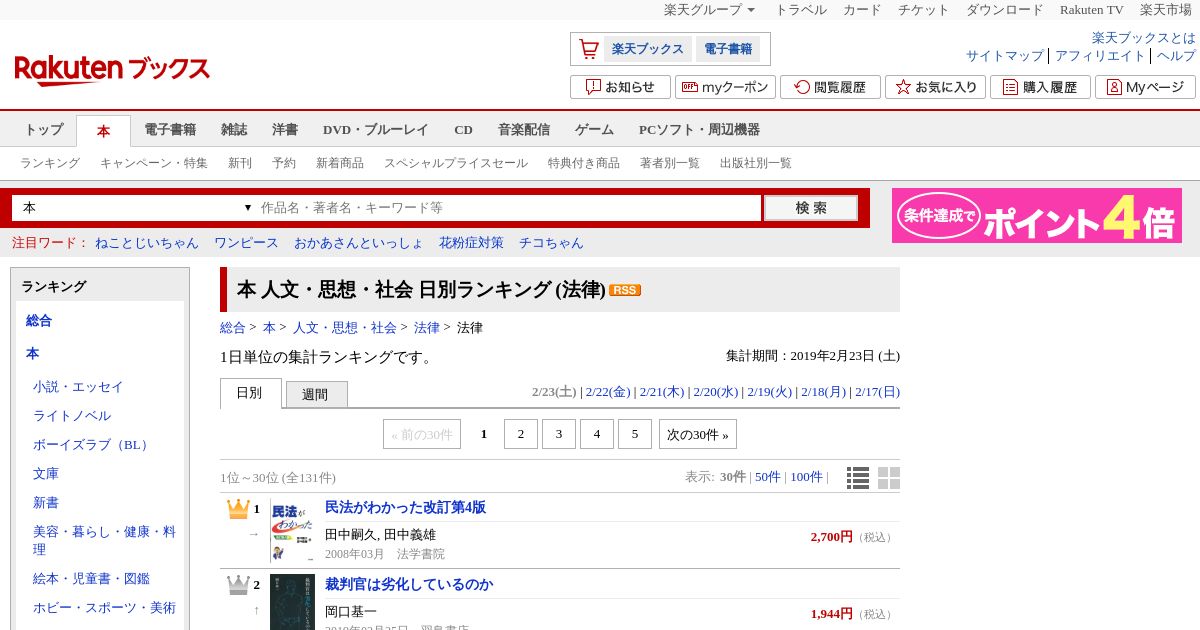View ranking for 2/22(金)
Viewport: 1200px width, 630px height.
point(608,392)
